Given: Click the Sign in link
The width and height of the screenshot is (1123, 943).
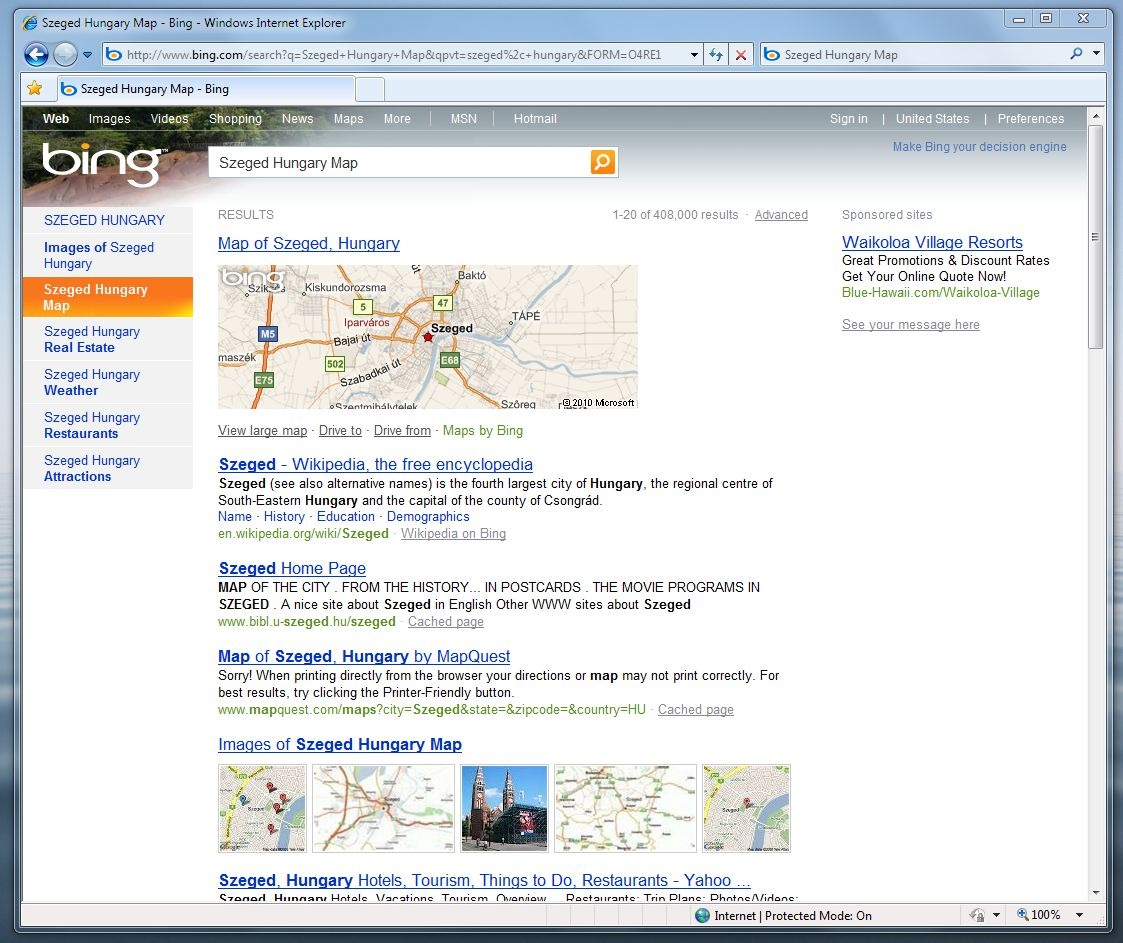Looking at the screenshot, I should pos(848,119).
